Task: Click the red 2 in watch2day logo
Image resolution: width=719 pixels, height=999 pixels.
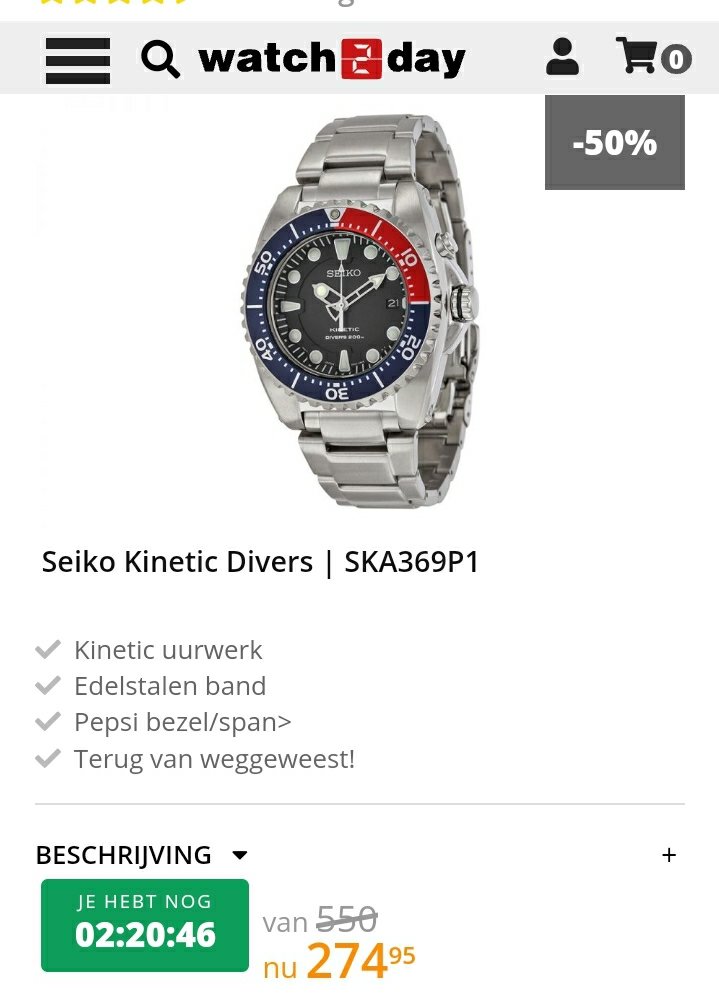Action: click(361, 59)
